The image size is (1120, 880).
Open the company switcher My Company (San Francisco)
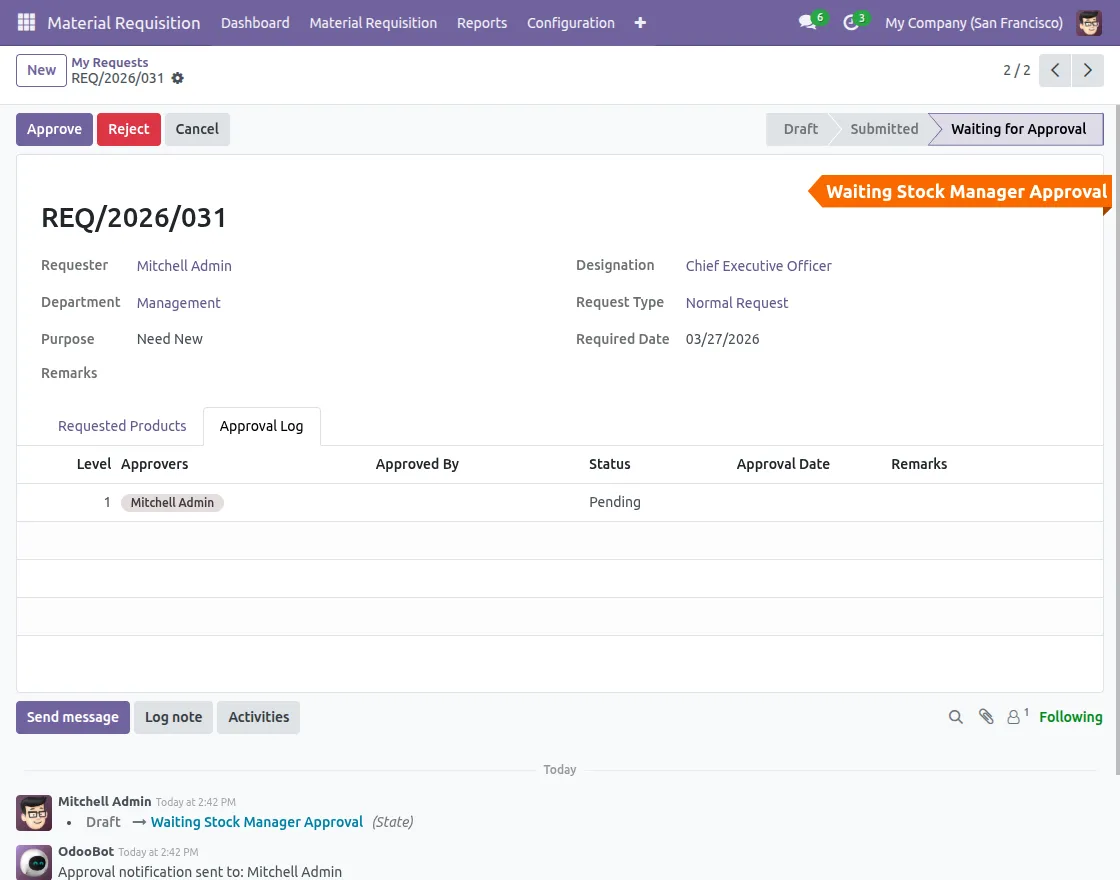(x=974, y=22)
